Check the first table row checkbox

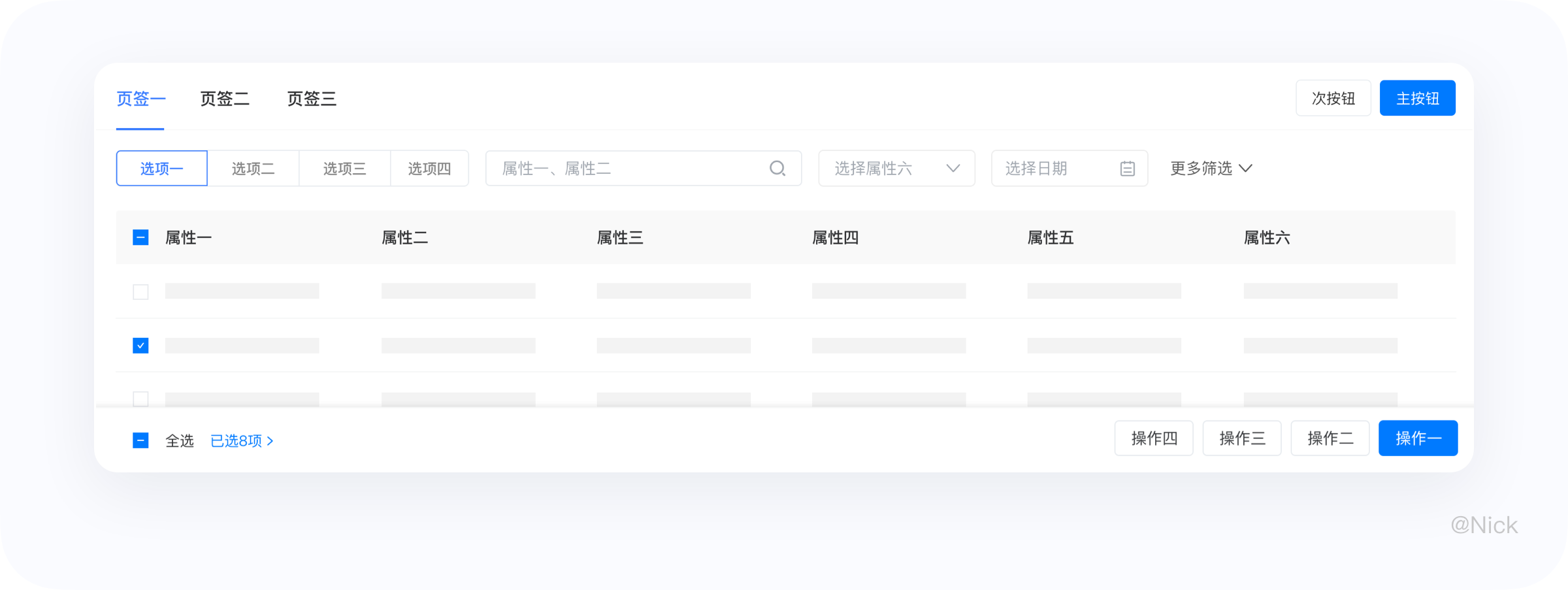point(140,291)
